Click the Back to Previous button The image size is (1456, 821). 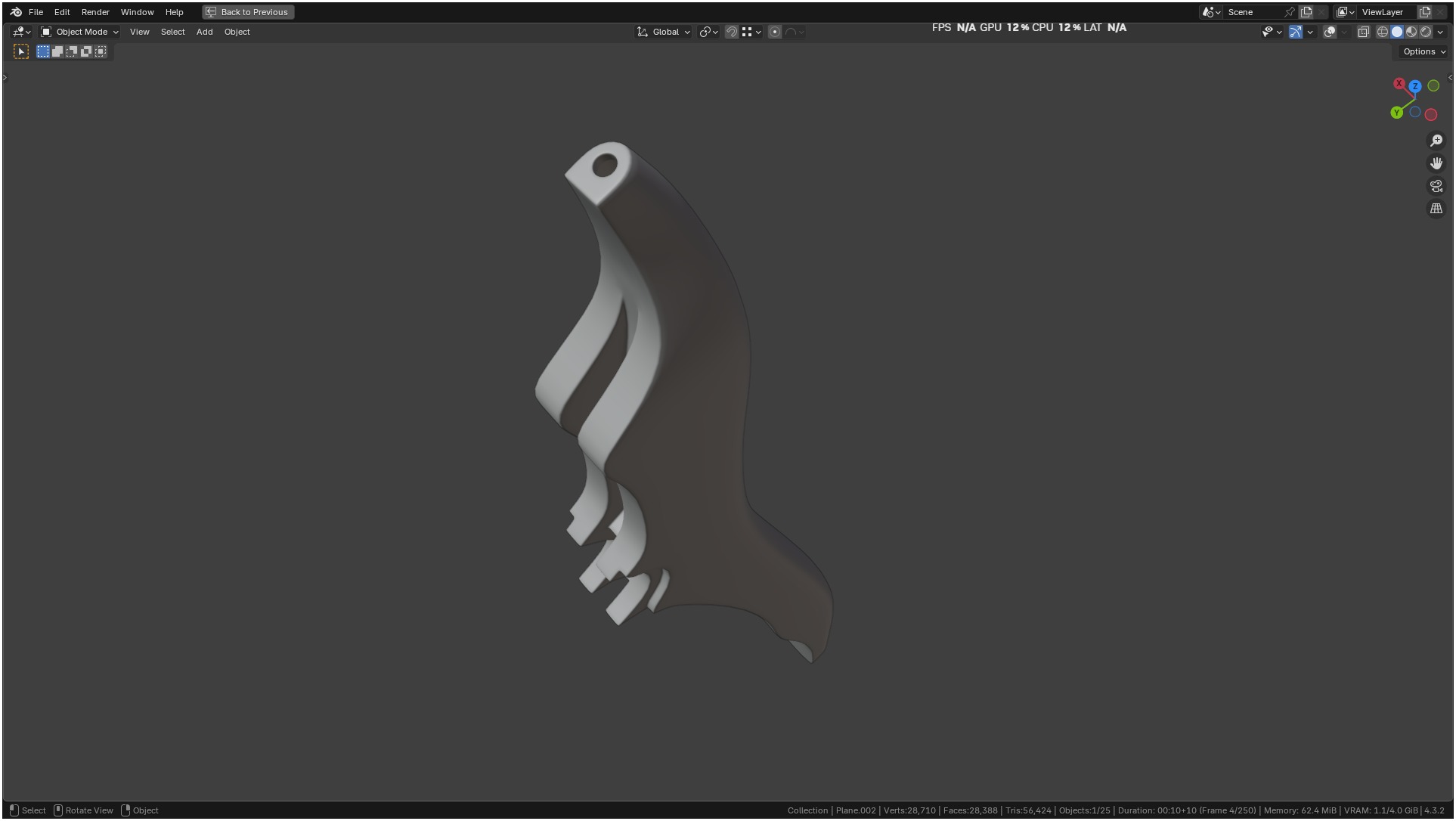coord(248,12)
